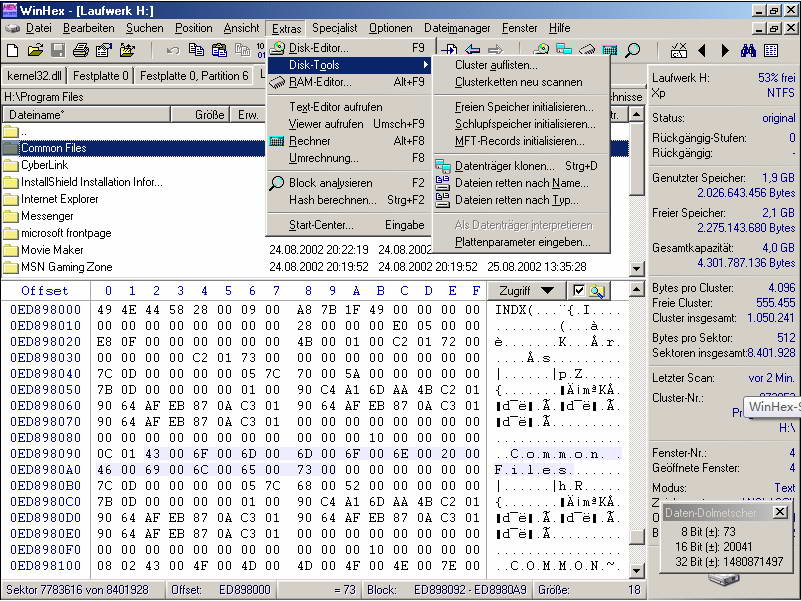801x601 pixels.
Task: Click the Print toolbar icon
Action: (x=81, y=50)
